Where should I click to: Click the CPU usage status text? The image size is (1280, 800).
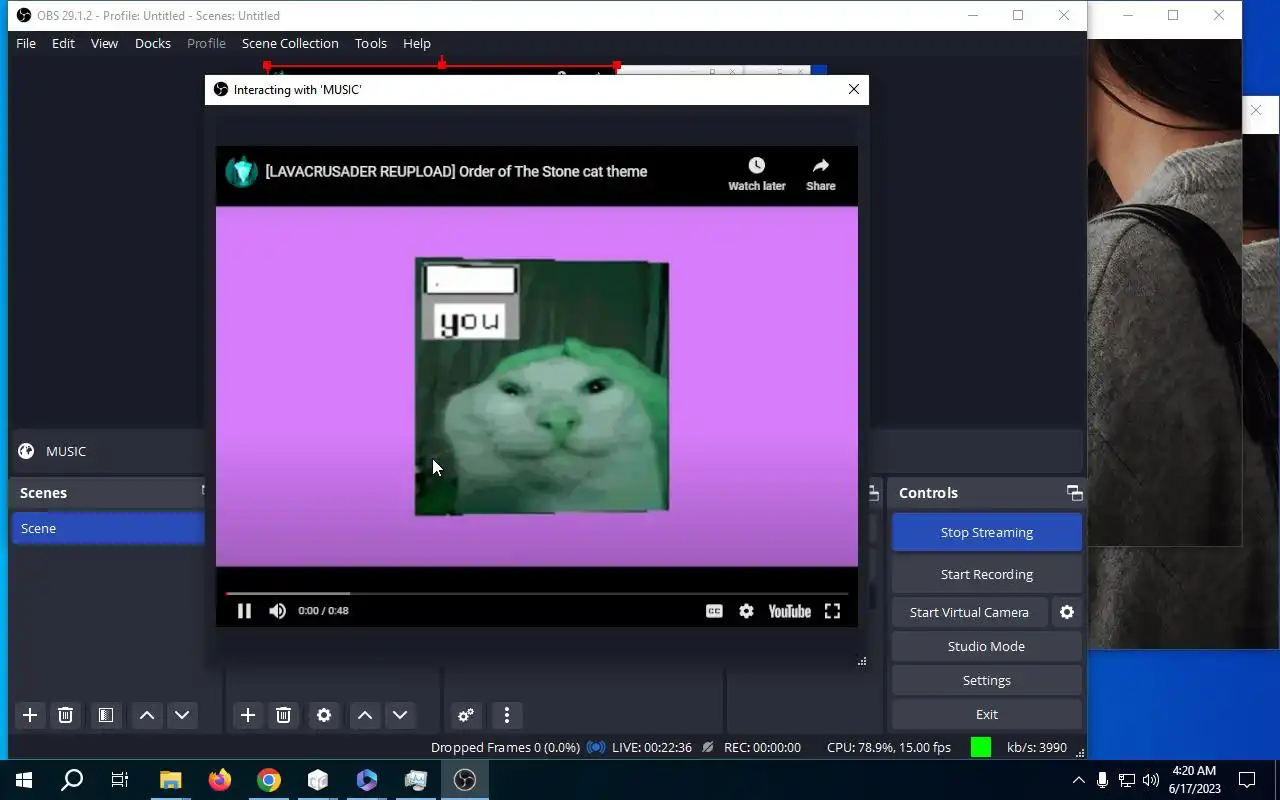(x=889, y=747)
